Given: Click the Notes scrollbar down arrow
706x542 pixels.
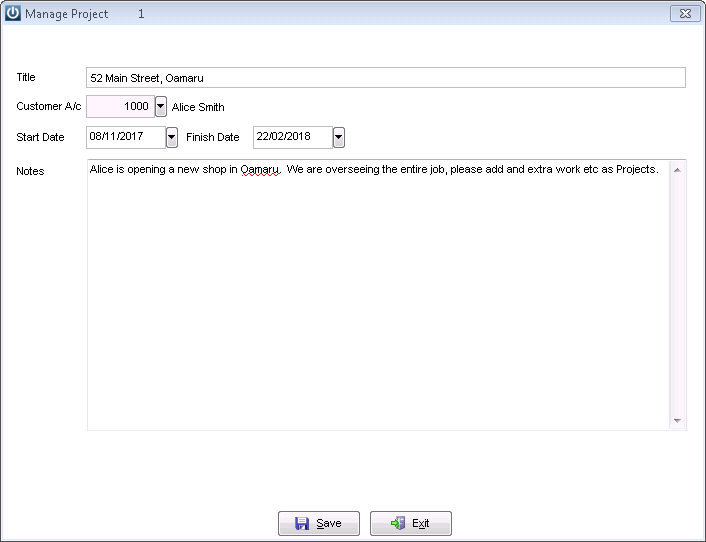Looking at the screenshot, I should coord(677,420).
